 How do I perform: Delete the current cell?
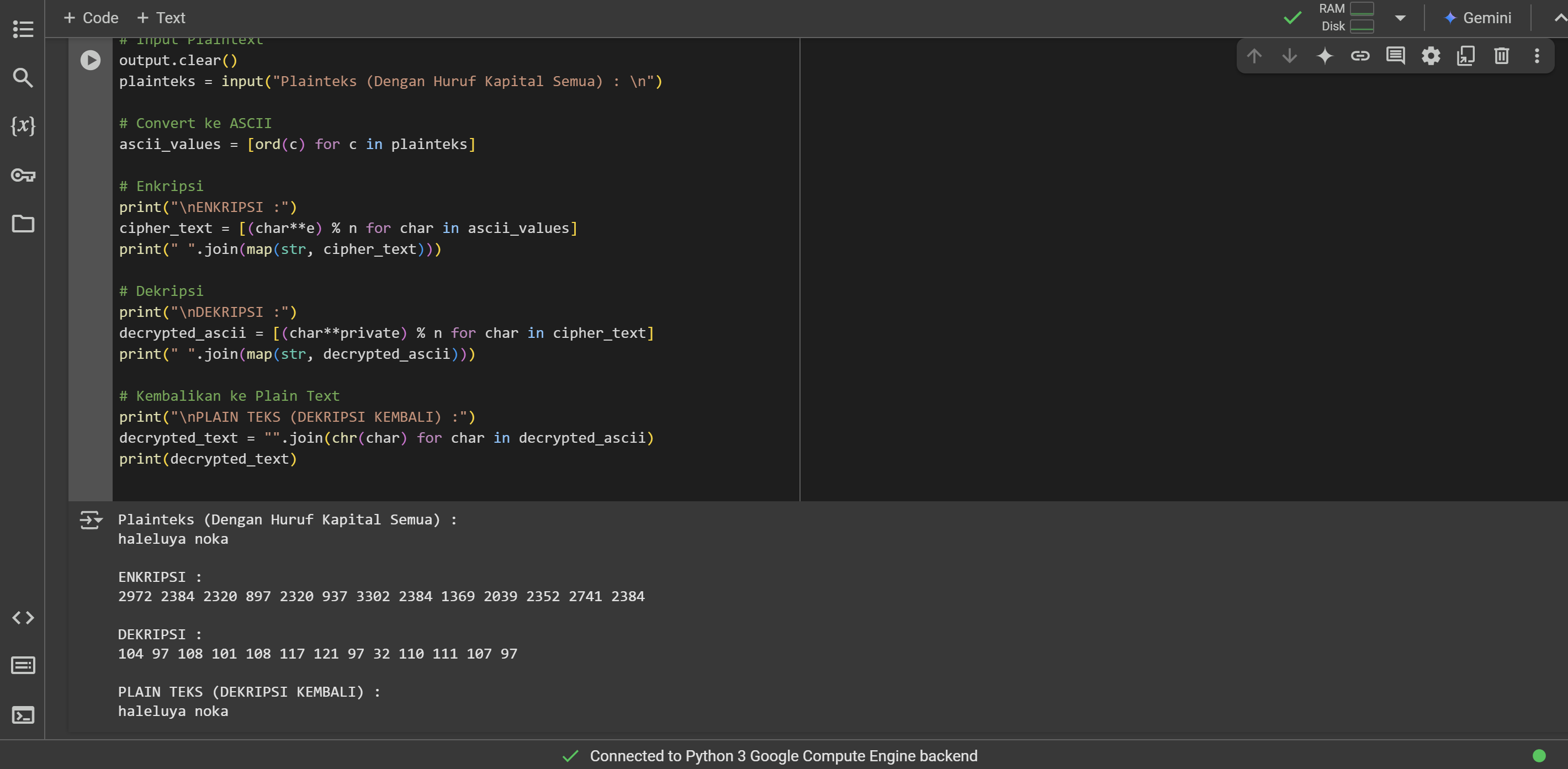point(1502,56)
